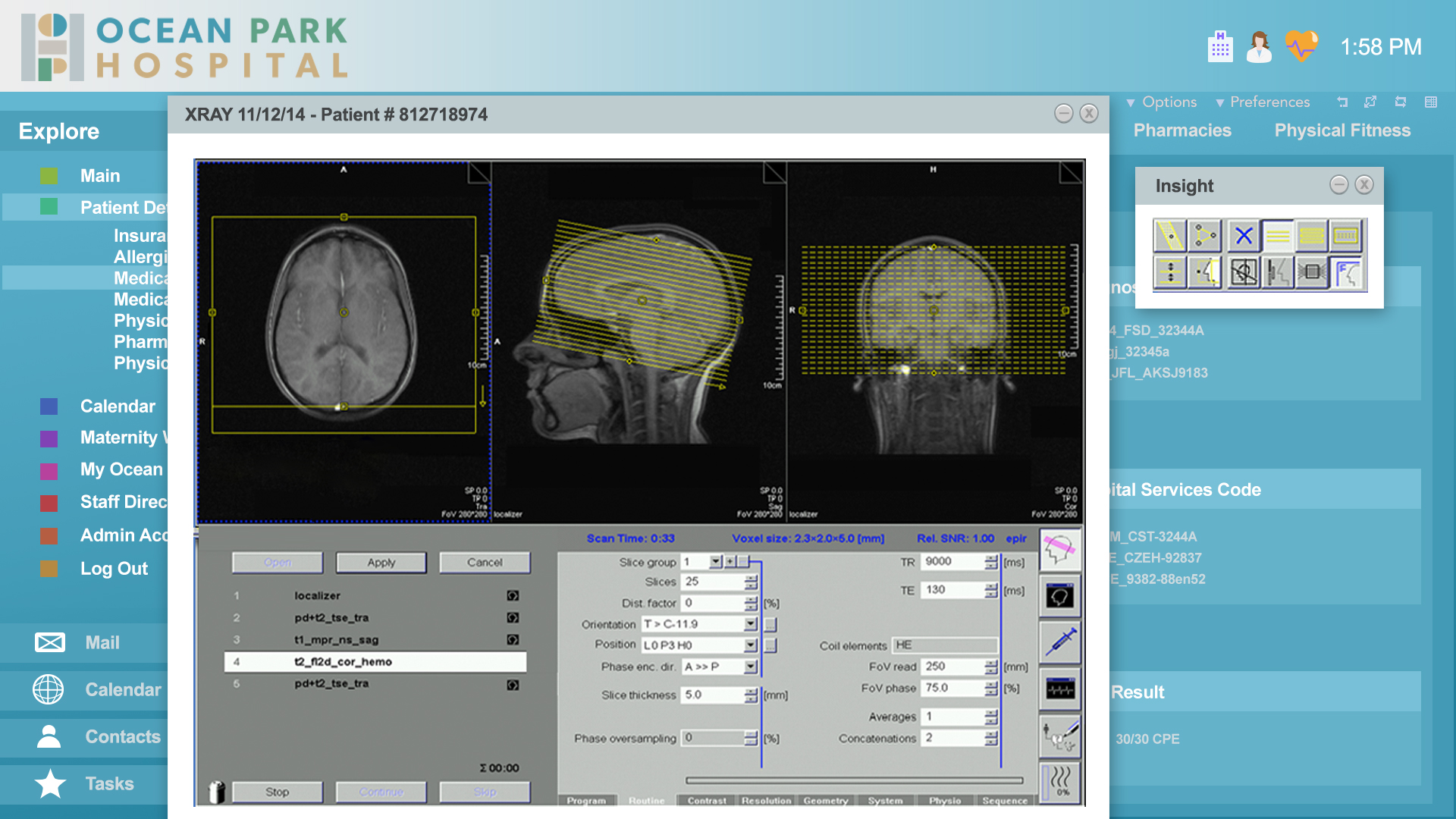The image size is (1456, 819).
Task: Open the Orientation dropdown
Action: click(x=751, y=624)
